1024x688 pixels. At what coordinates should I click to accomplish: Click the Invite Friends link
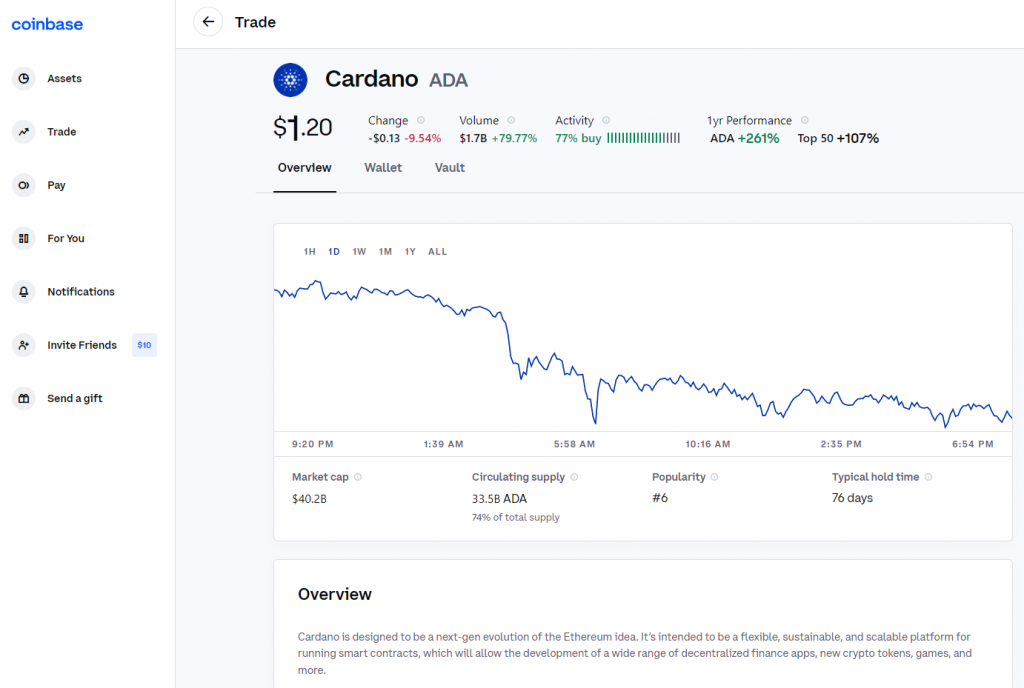pyautogui.click(x=82, y=345)
